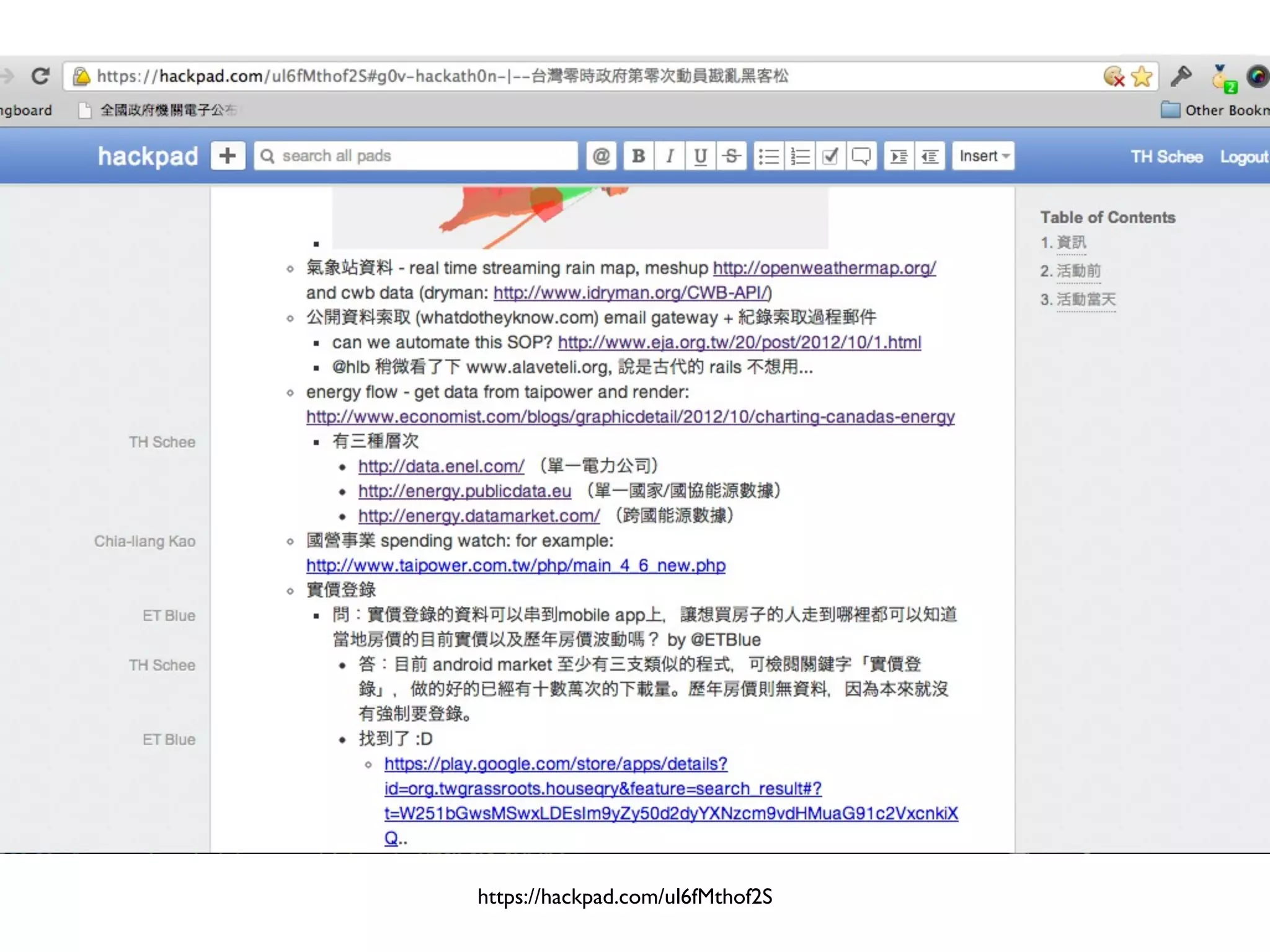
Task: Click the Logout link
Action: [1243, 157]
